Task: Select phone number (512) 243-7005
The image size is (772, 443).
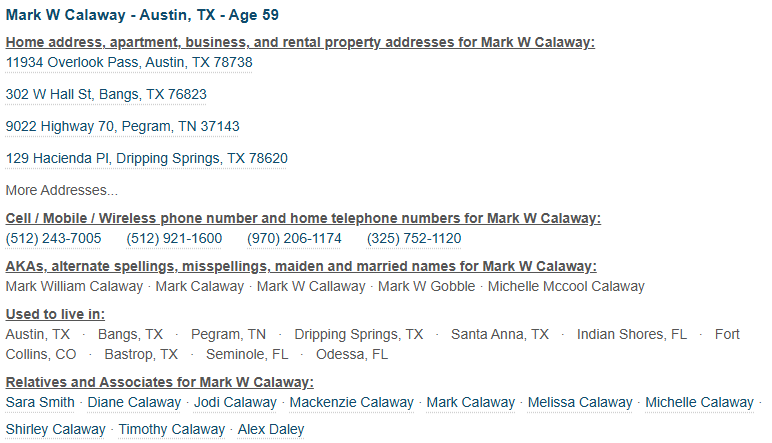Action: [x=53, y=239]
